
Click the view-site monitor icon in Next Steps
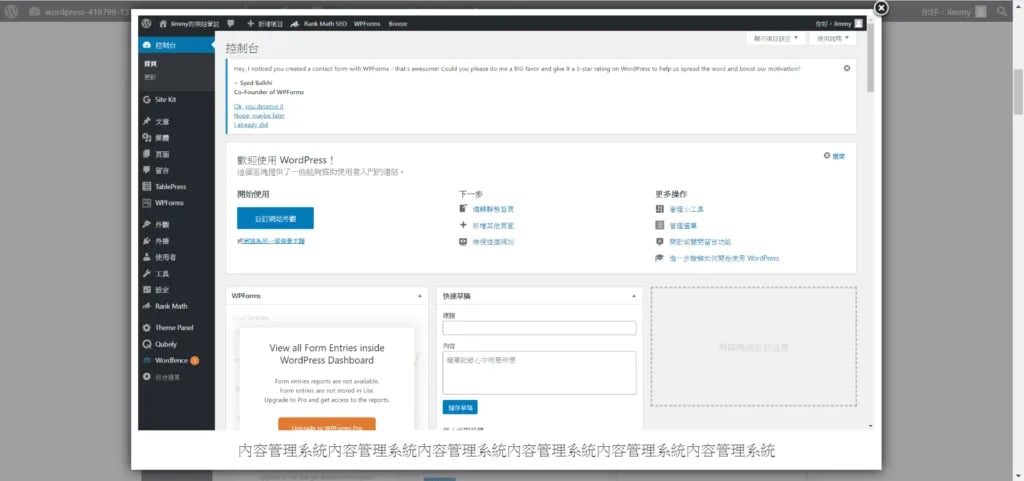pyautogui.click(x=463, y=241)
